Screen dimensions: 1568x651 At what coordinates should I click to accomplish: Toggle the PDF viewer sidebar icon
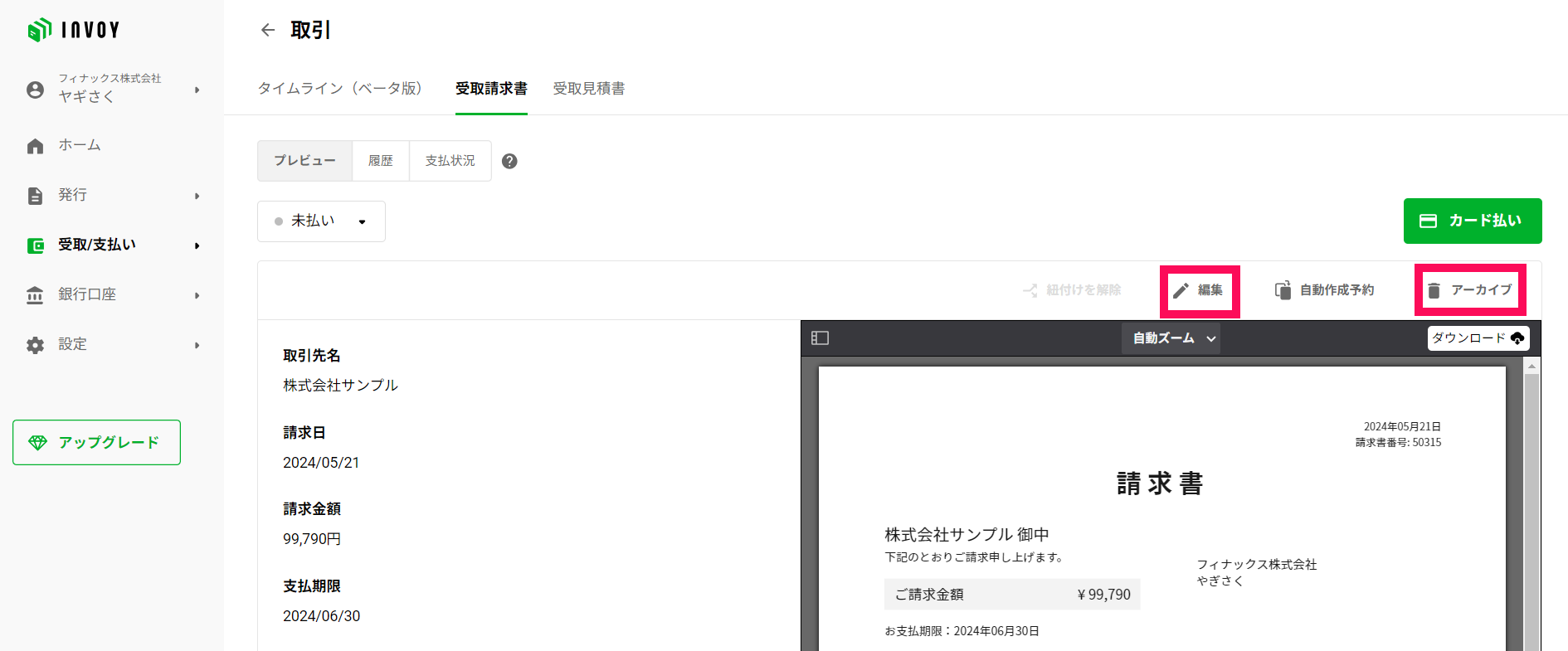tap(820, 338)
